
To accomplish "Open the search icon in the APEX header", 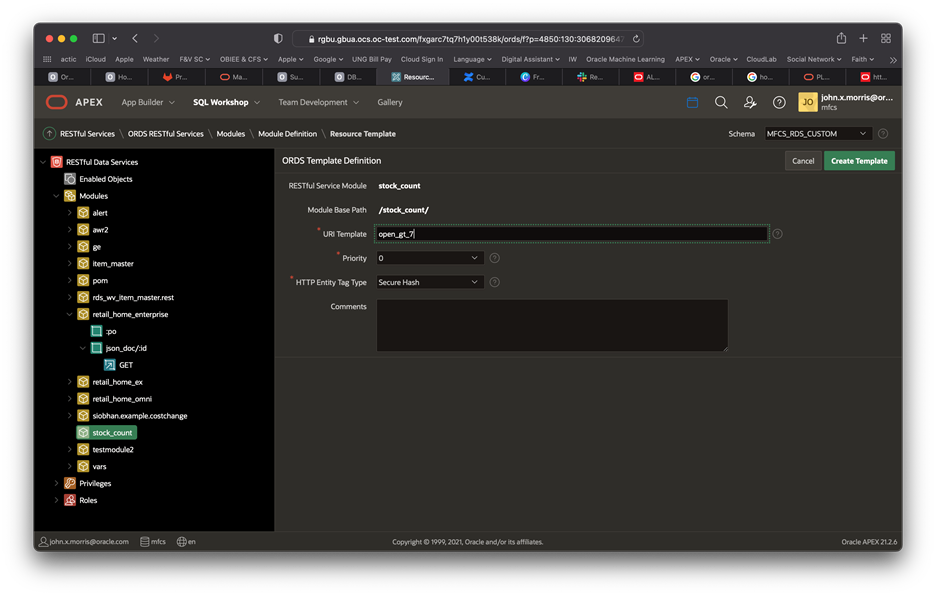I will click(x=720, y=101).
